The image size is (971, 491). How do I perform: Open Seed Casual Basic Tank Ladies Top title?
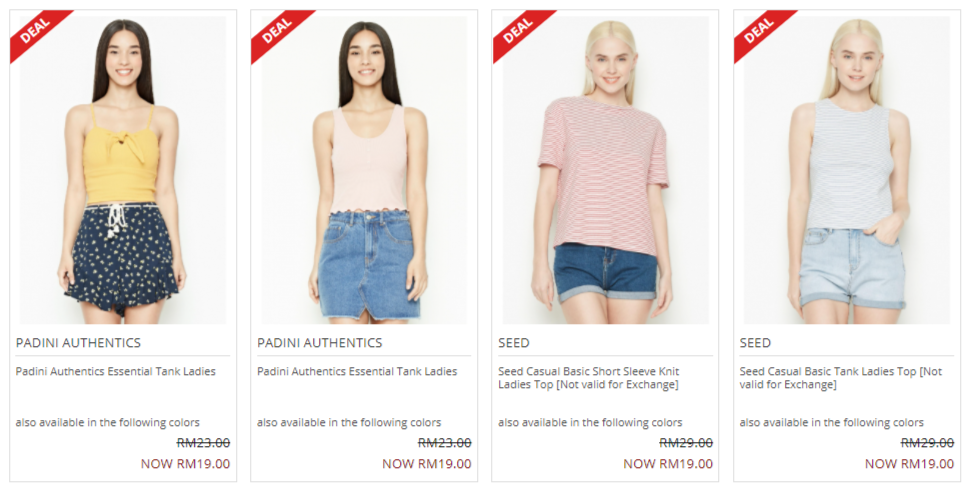tap(841, 378)
